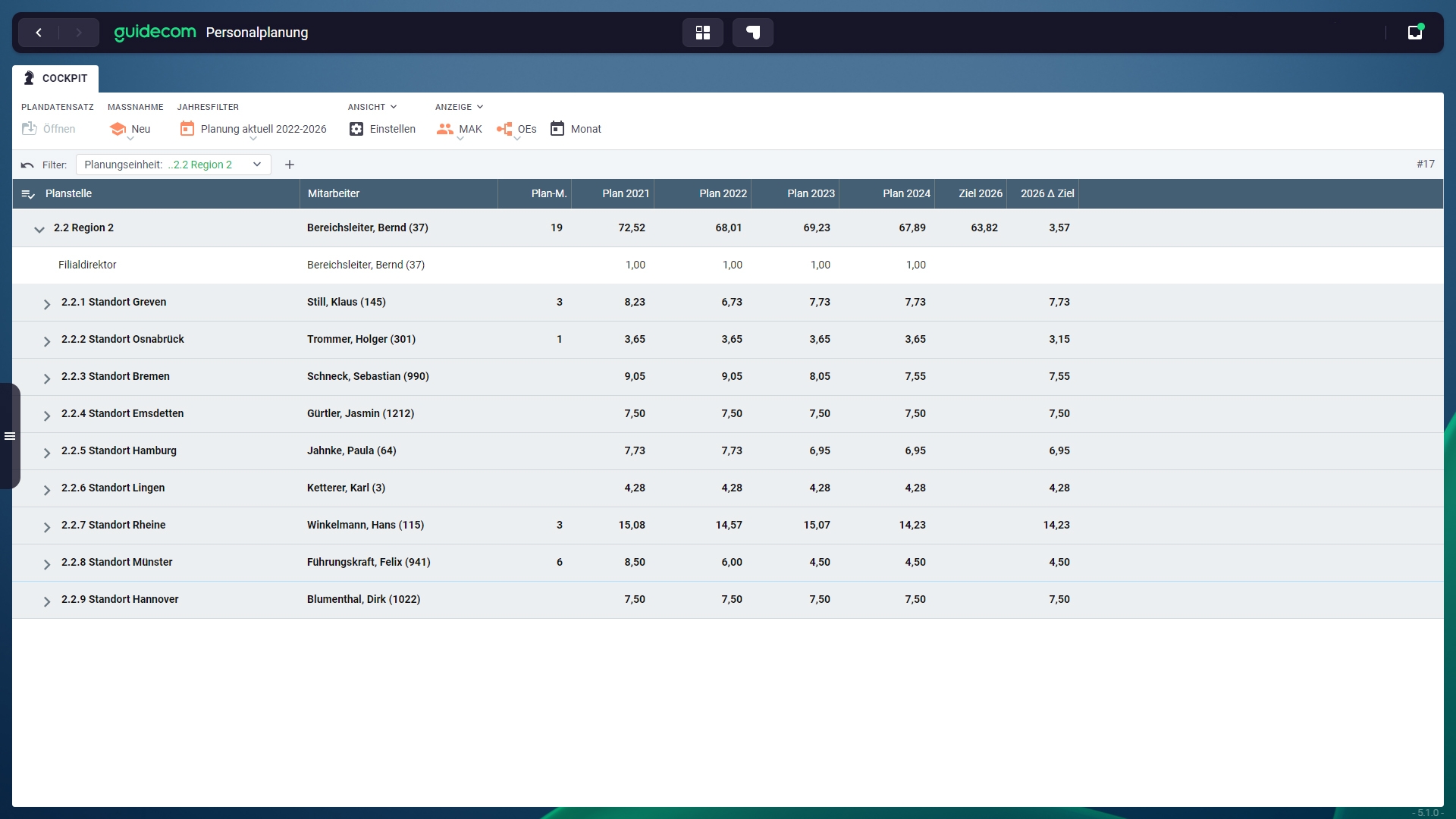Viewport: 1456px width, 819px height.
Task: Select the OEs display icon
Action: coord(504,129)
